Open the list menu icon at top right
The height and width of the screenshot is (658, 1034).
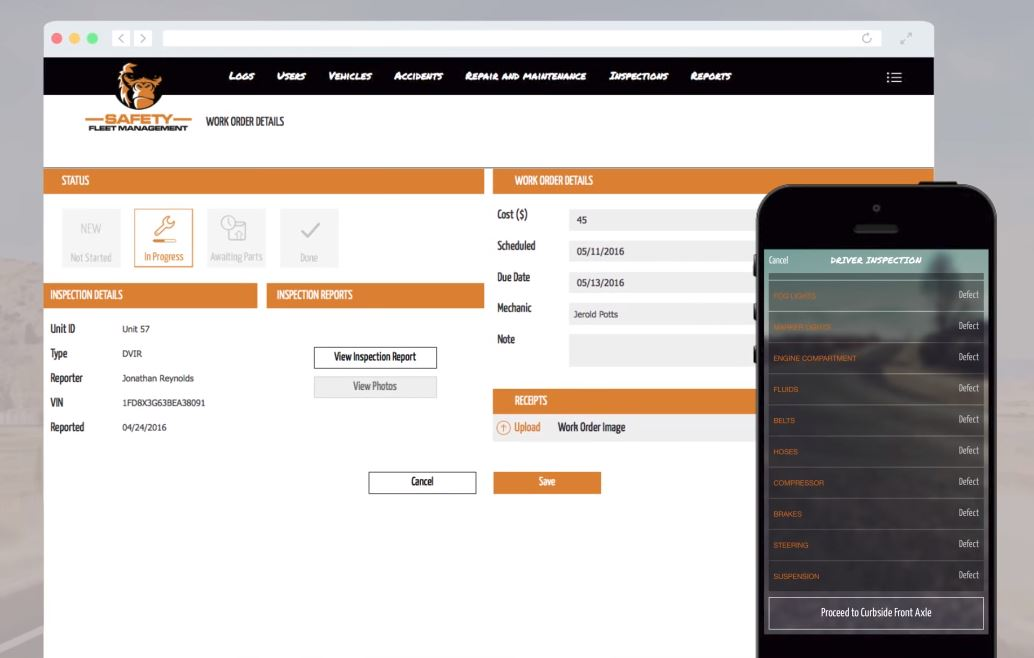click(x=894, y=77)
